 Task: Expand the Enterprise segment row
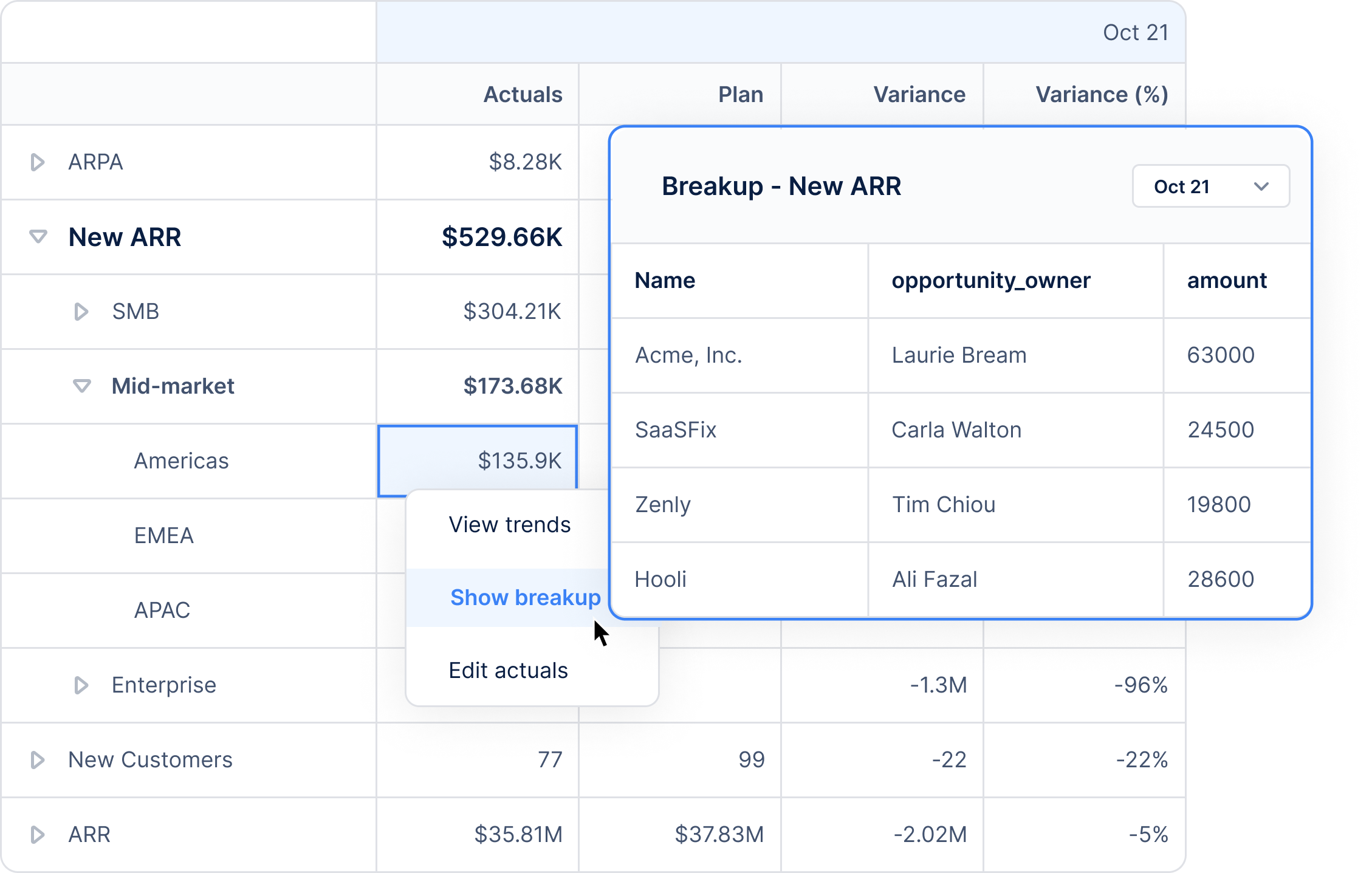pos(81,685)
